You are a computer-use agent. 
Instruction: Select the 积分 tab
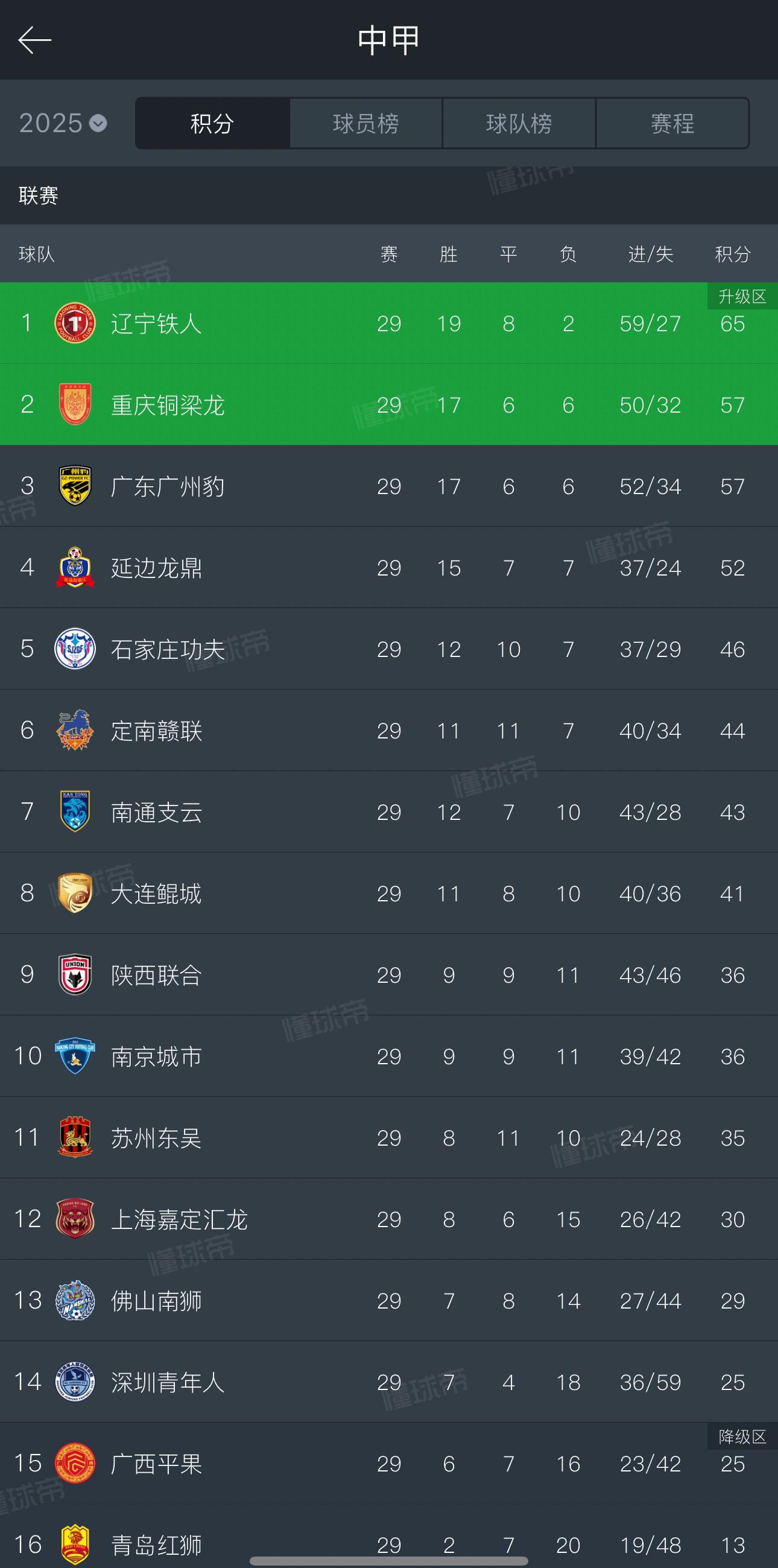click(212, 124)
